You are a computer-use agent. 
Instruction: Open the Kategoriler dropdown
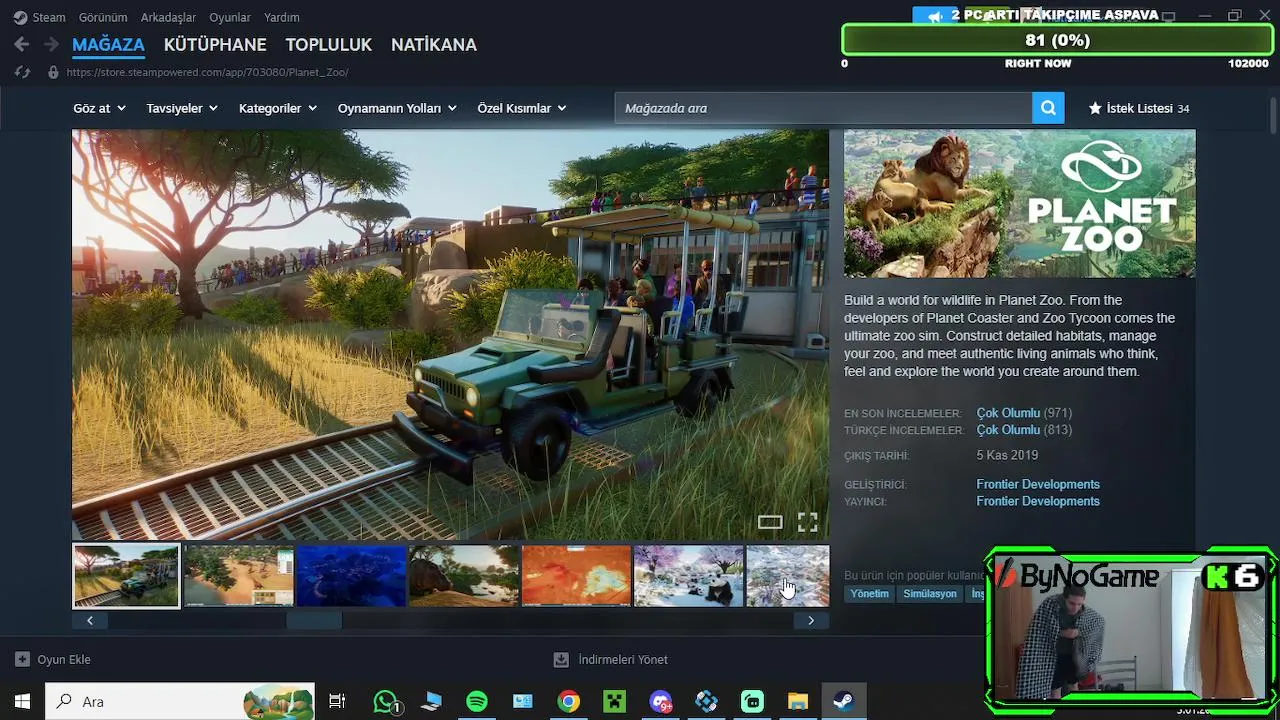tap(278, 108)
